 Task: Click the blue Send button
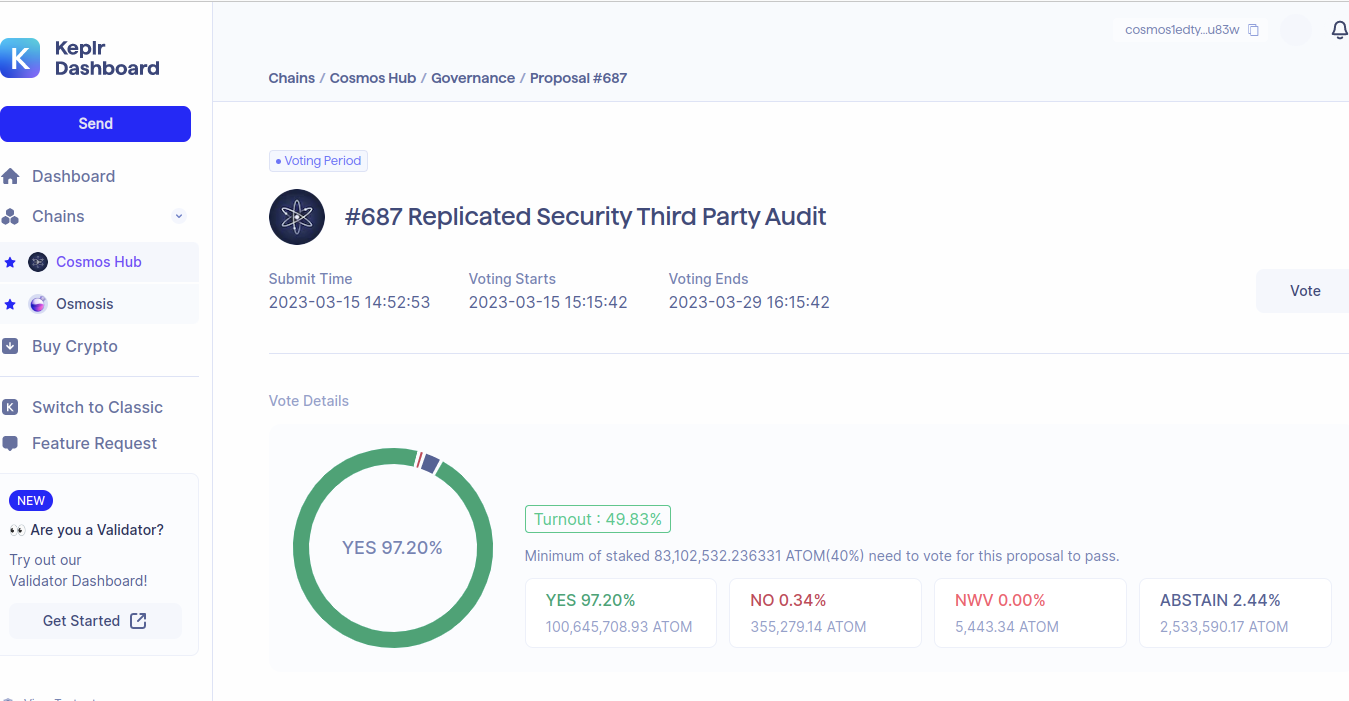pyautogui.click(x=95, y=124)
